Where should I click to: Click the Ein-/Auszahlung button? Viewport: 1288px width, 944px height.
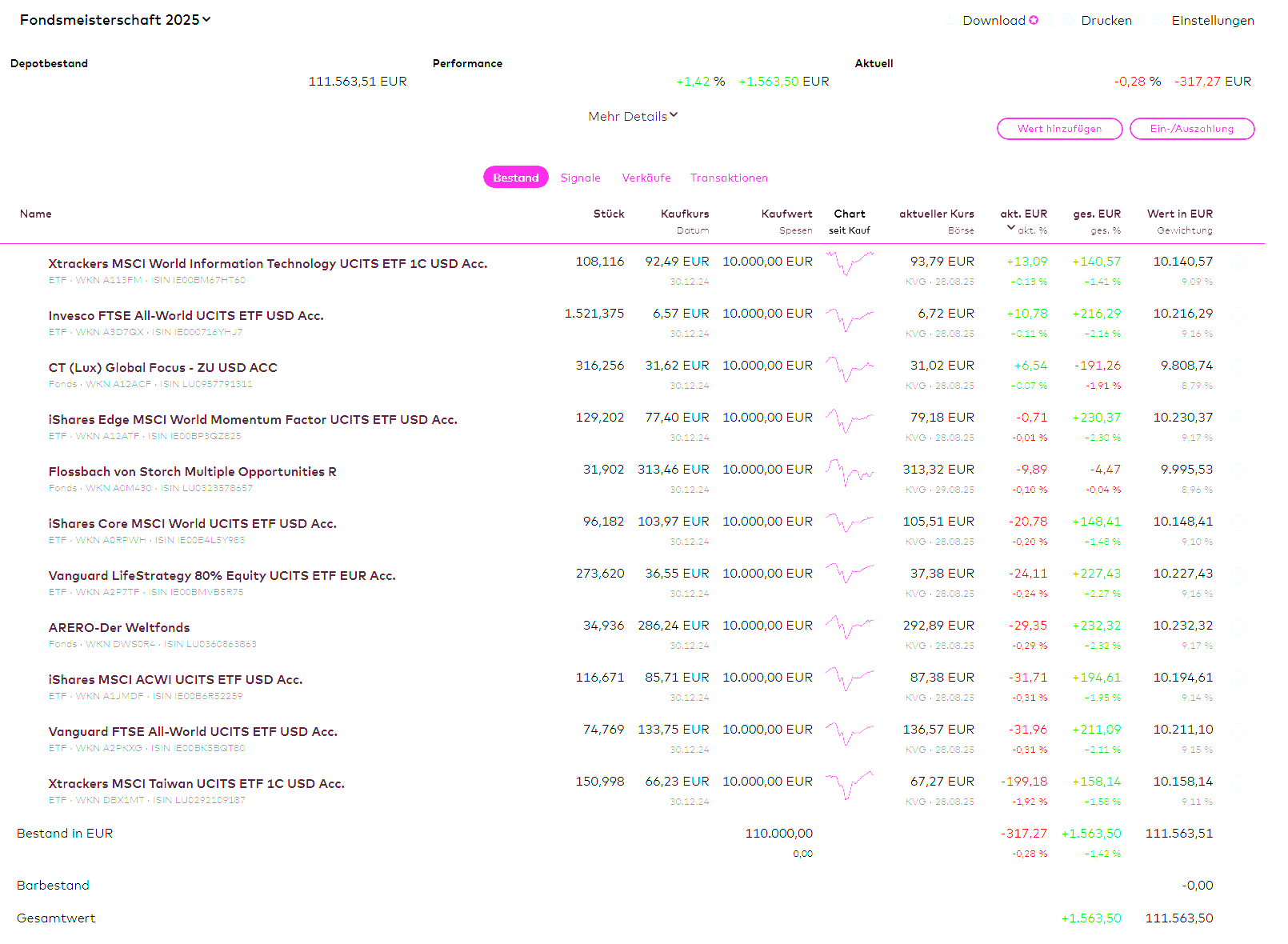pyautogui.click(x=1191, y=129)
